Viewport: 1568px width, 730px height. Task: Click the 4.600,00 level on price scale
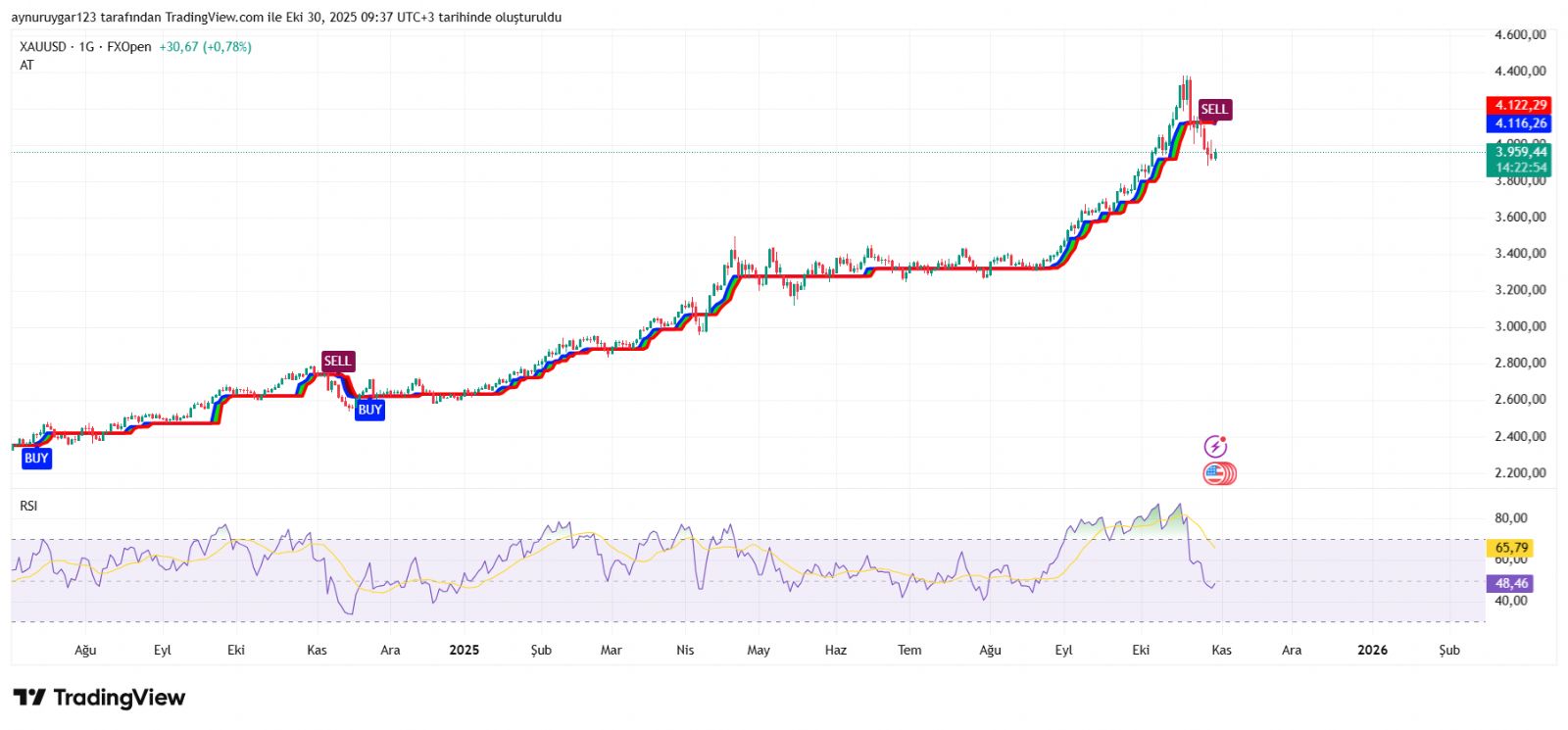(1520, 34)
